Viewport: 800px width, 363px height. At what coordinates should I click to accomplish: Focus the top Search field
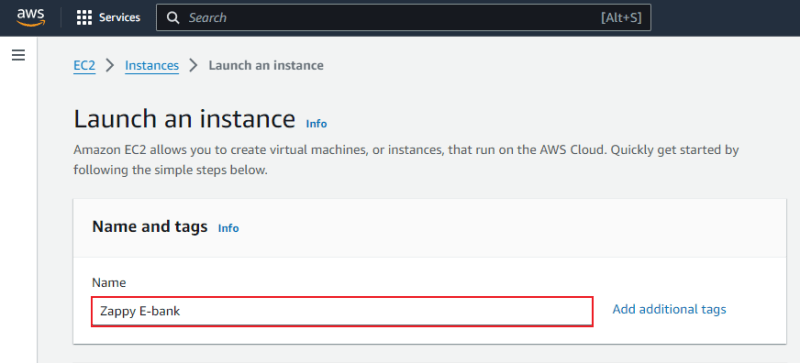403,18
